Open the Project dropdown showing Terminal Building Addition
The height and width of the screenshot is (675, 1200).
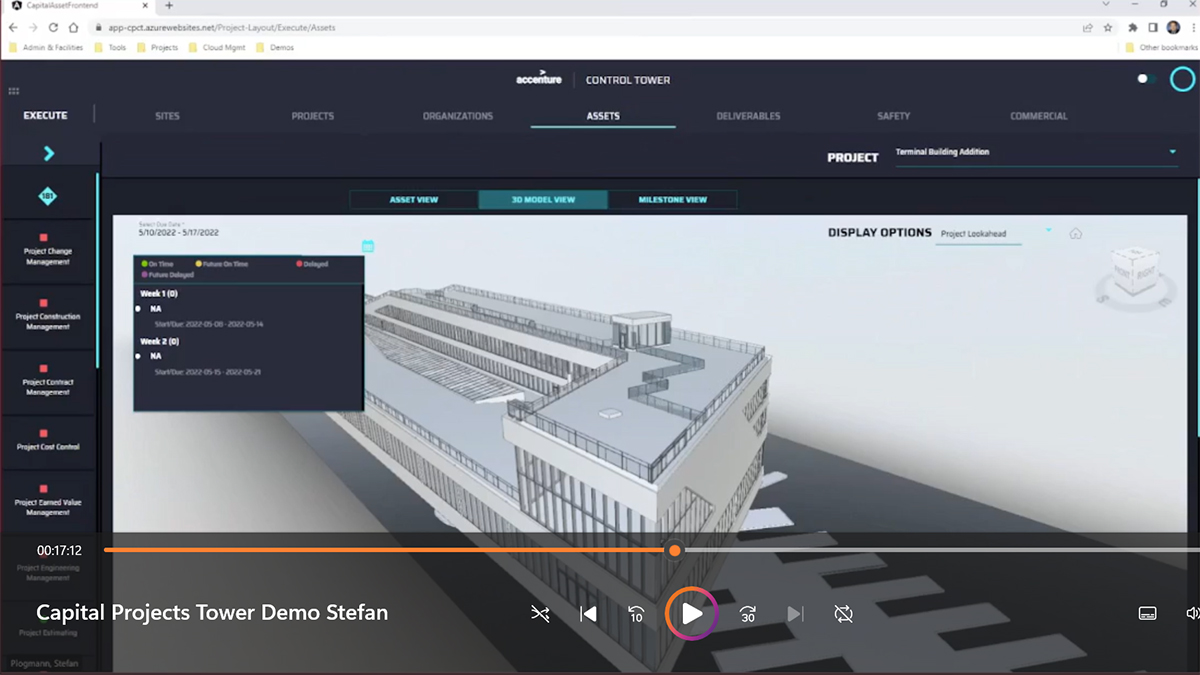pyautogui.click(x=1036, y=153)
